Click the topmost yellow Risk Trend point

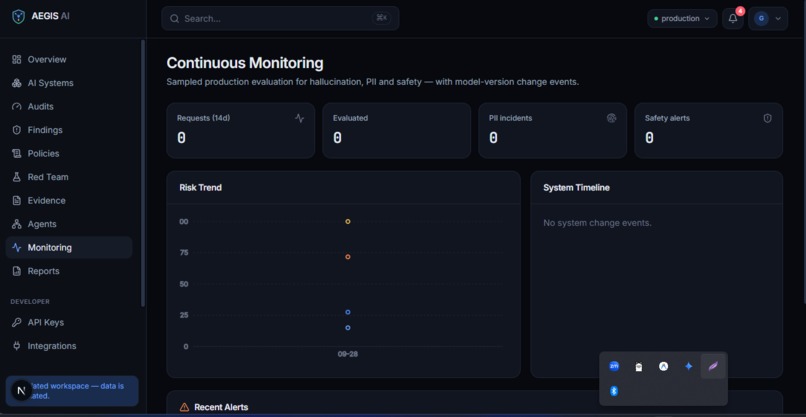click(348, 222)
